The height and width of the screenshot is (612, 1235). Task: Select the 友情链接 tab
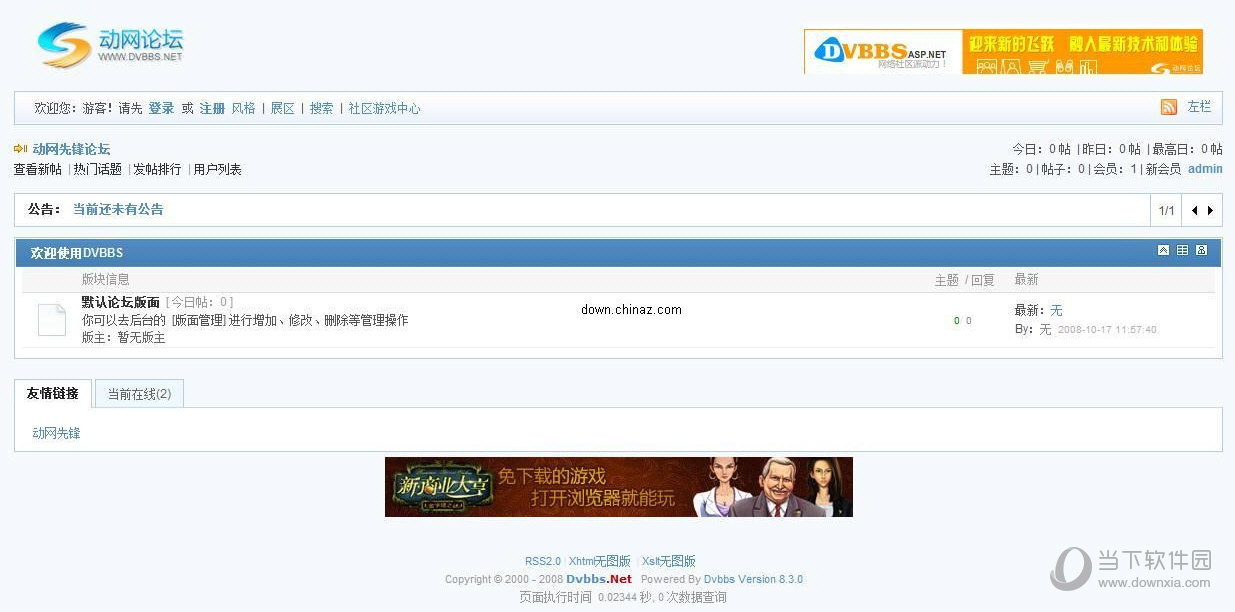click(53, 394)
